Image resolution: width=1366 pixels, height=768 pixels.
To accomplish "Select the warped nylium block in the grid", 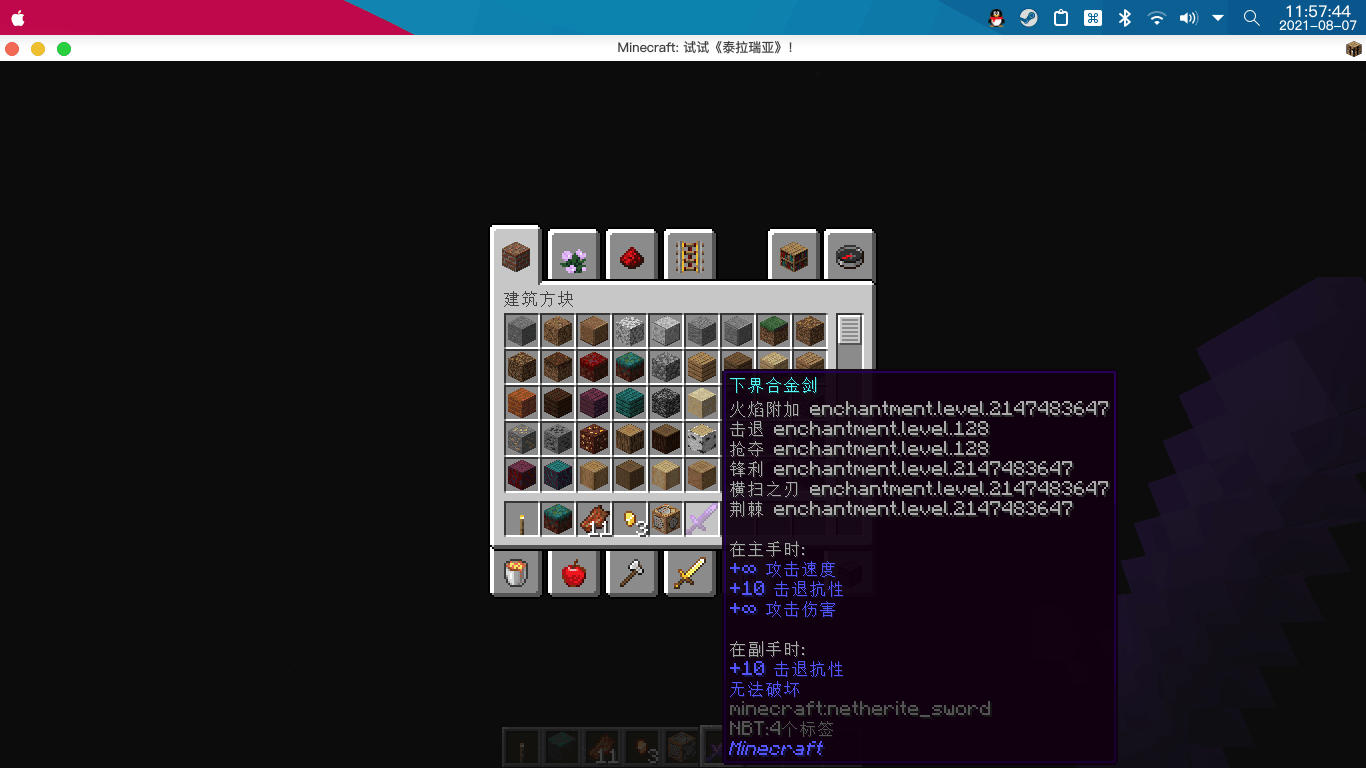I will point(630,367).
